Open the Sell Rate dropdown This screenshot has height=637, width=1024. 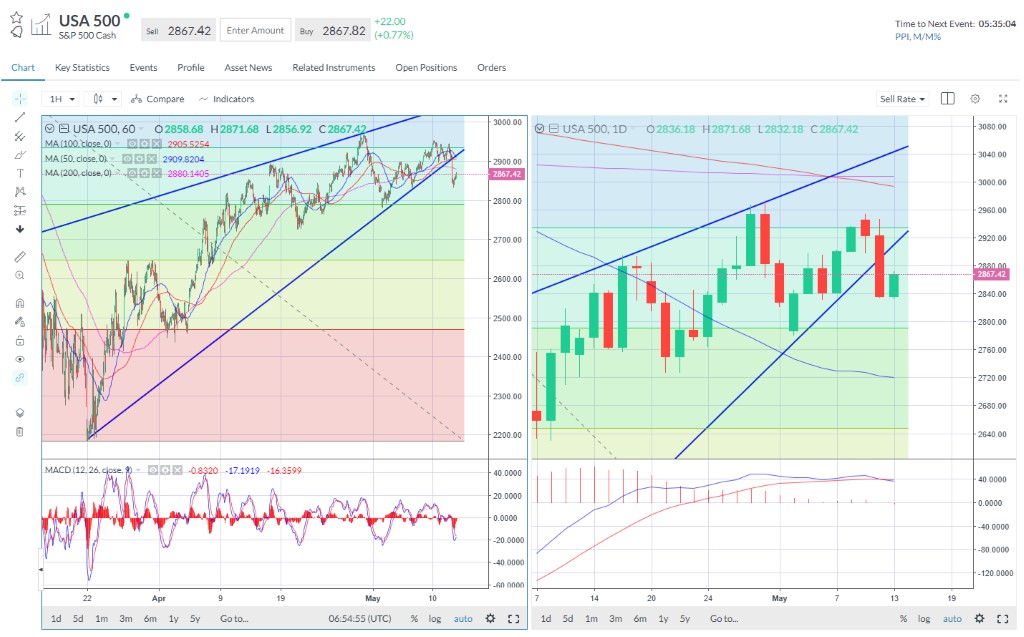point(902,99)
